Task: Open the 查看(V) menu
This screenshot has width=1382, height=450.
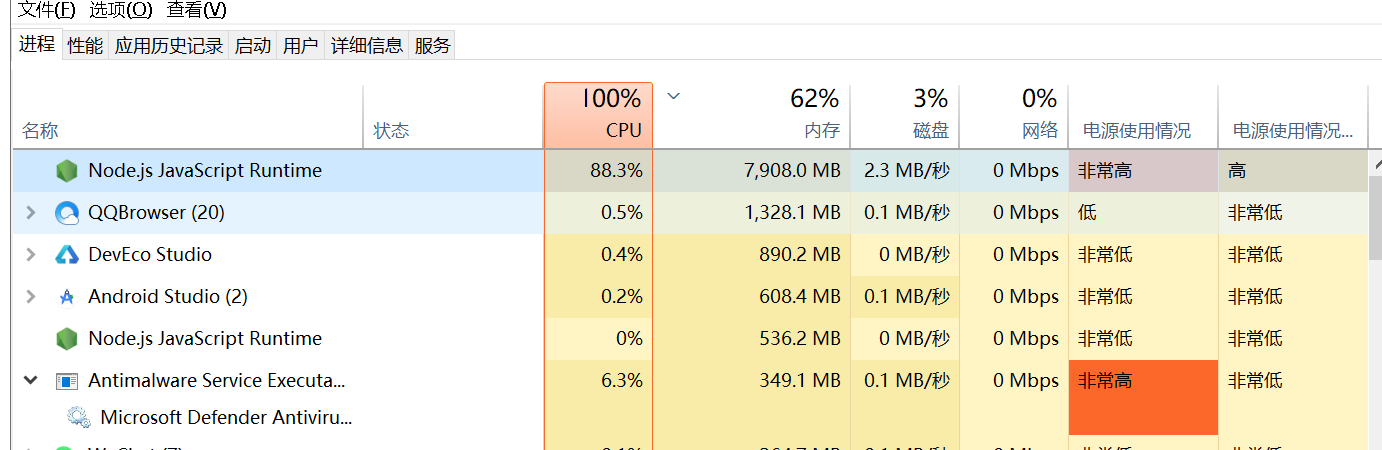Action: (196, 10)
